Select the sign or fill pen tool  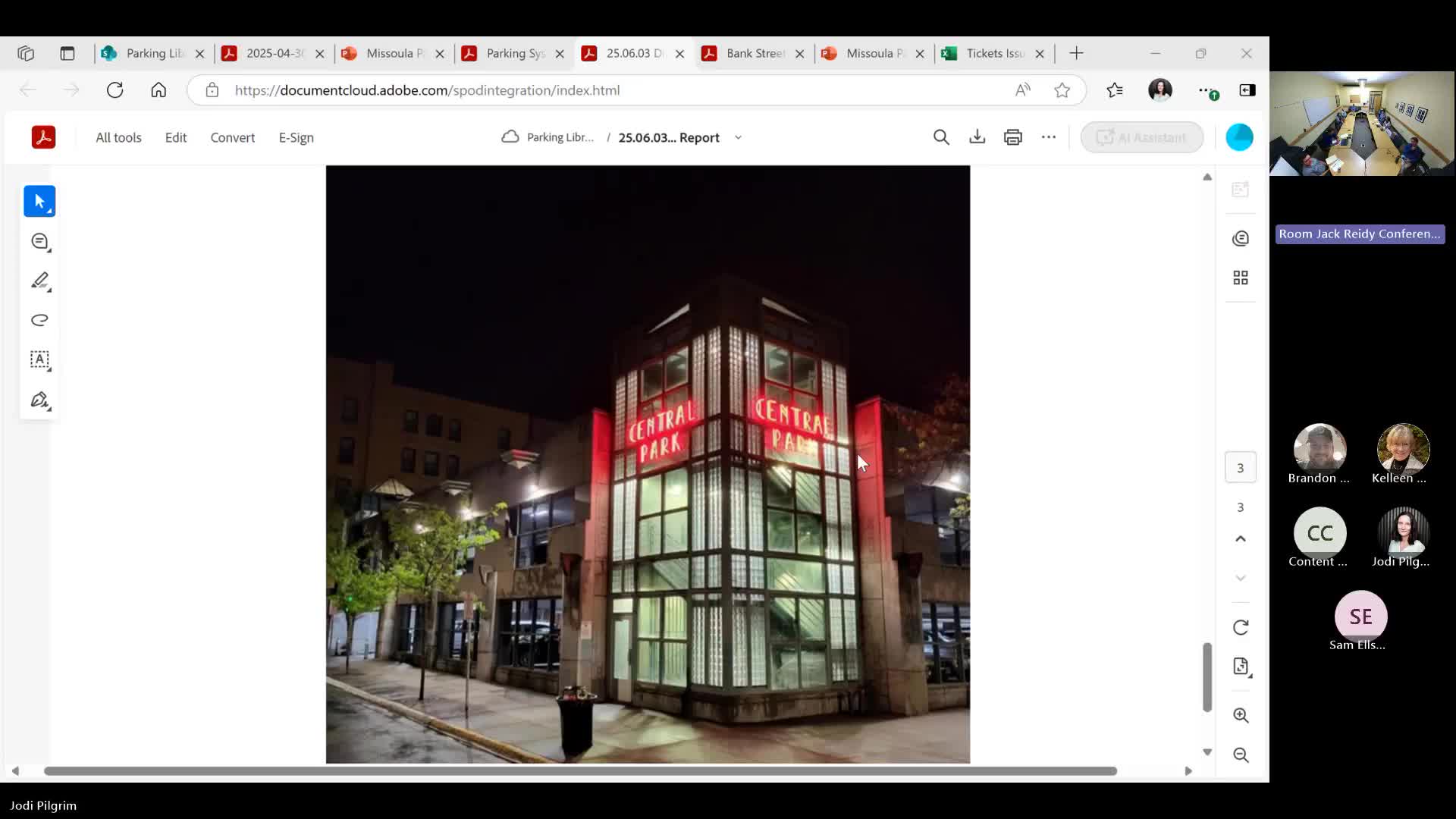coord(39,400)
